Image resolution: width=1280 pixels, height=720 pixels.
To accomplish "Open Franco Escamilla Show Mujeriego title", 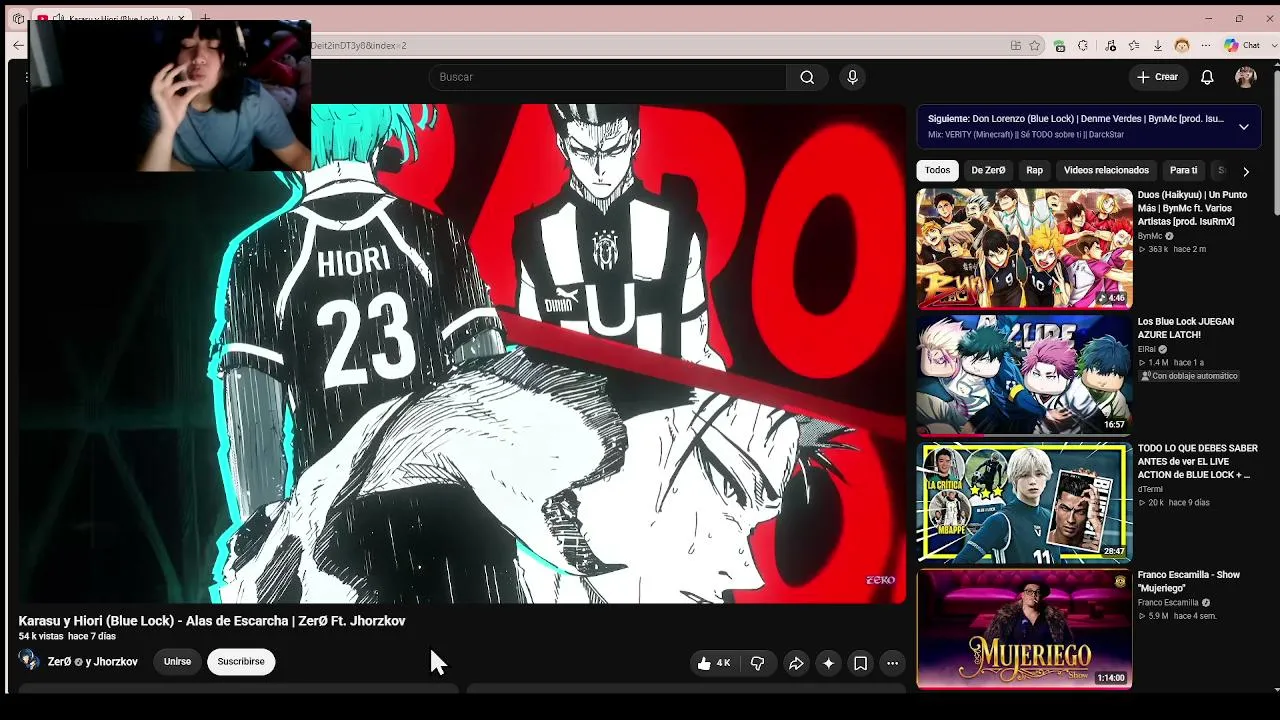I will point(1188,581).
